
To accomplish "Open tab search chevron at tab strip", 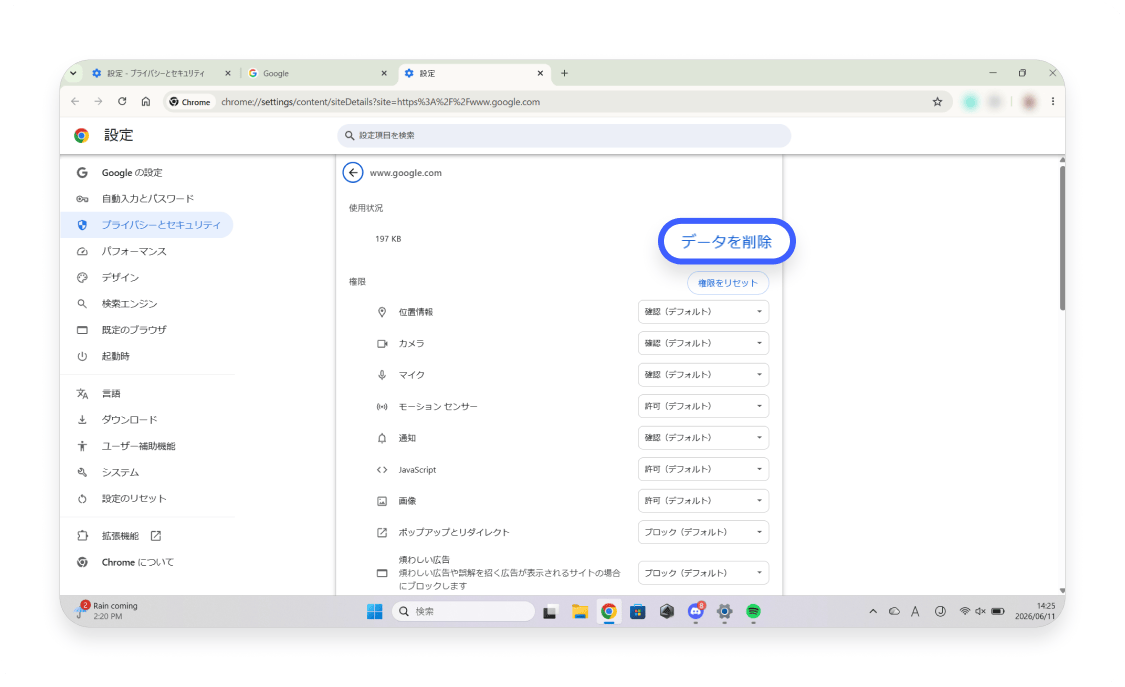I will (x=73, y=73).
